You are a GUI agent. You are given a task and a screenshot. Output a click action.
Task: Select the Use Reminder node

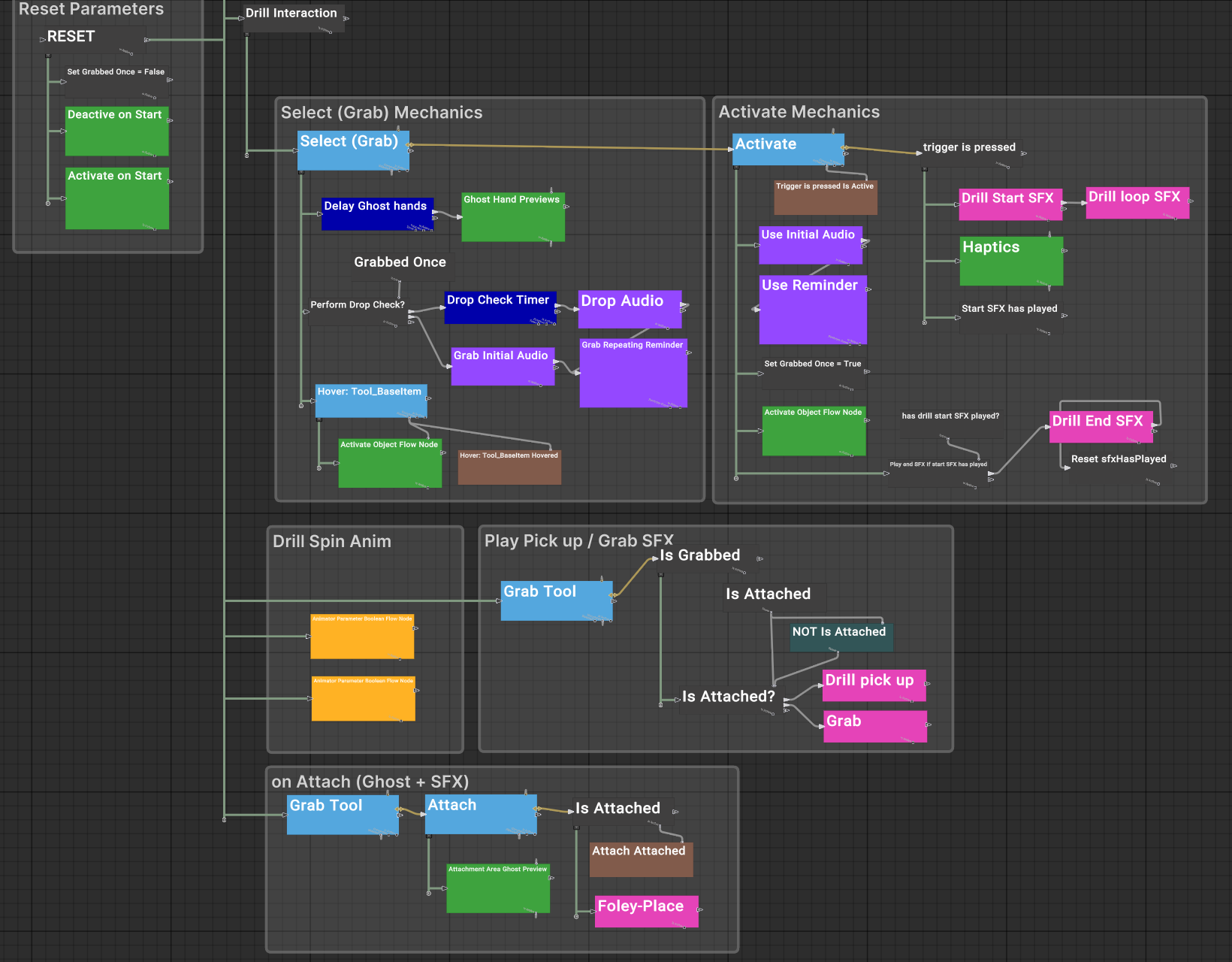tap(812, 310)
